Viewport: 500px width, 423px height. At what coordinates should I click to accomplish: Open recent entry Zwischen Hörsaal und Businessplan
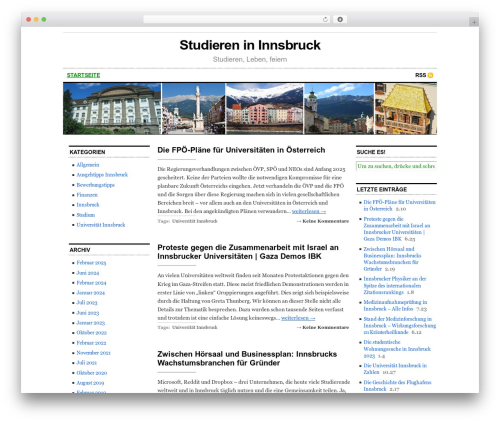(392, 259)
